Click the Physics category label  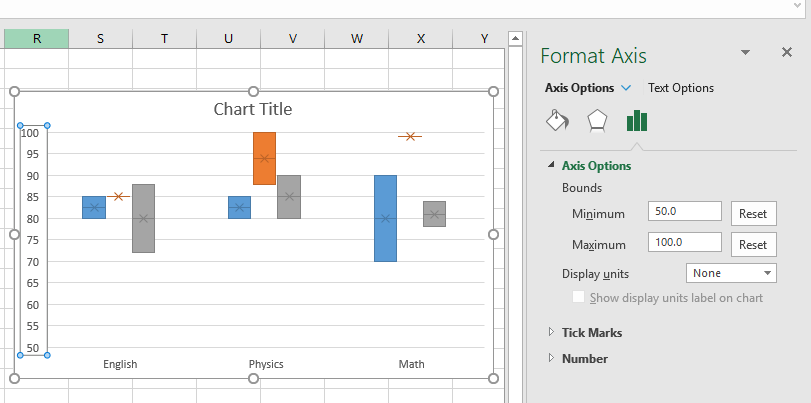coord(266,364)
